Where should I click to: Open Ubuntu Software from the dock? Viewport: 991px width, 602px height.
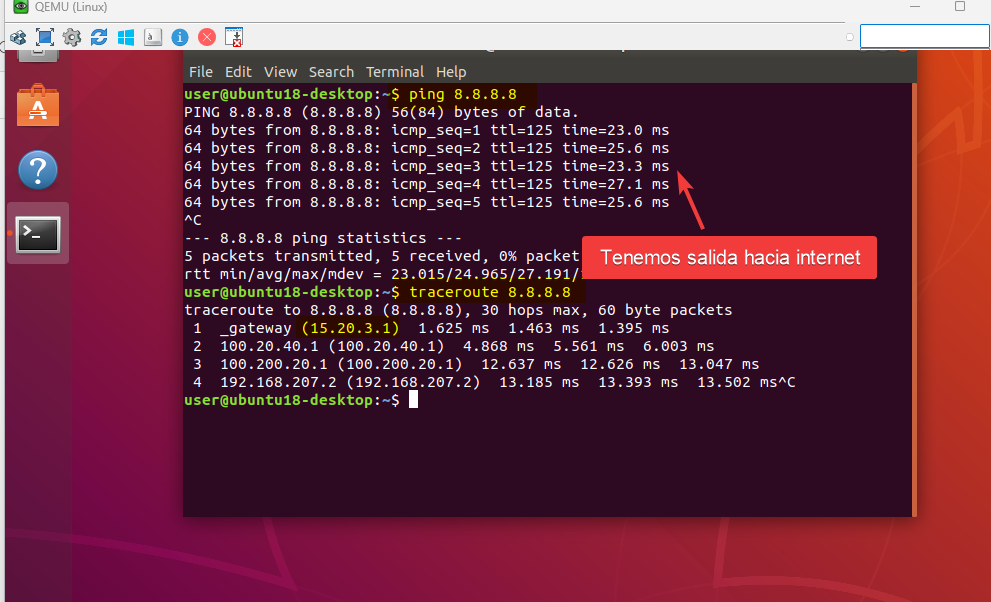point(38,105)
